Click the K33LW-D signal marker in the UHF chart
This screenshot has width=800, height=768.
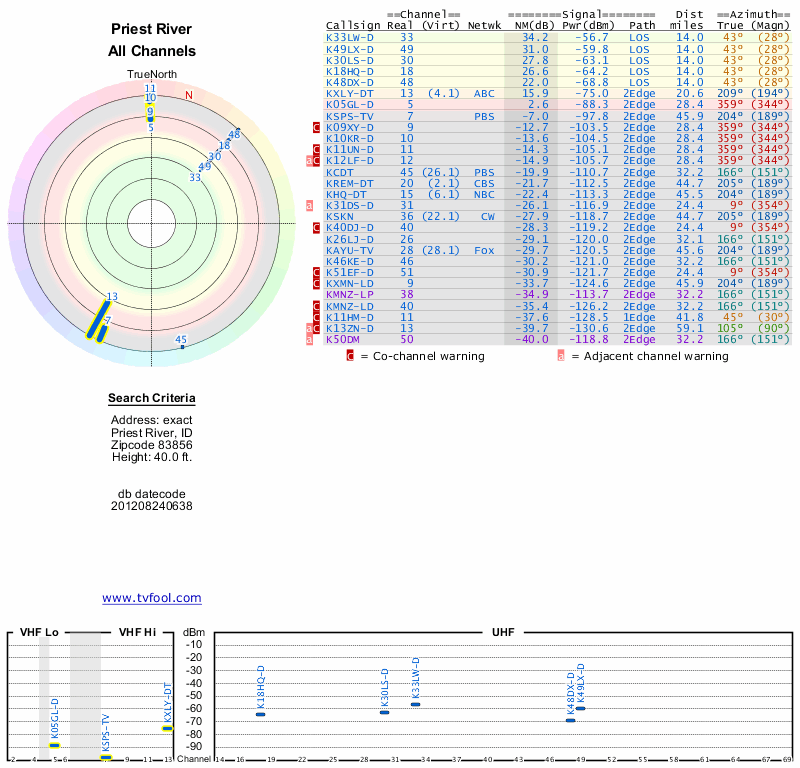[415, 704]
